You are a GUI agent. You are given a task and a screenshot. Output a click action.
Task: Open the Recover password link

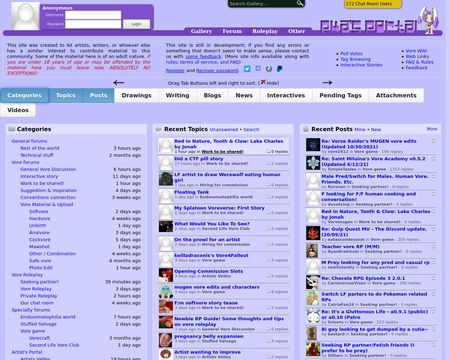point(217,70)
